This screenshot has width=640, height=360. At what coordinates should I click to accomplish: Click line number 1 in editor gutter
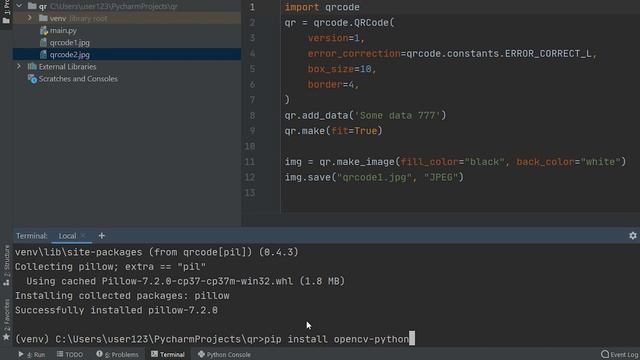click(x=252, y=7)
